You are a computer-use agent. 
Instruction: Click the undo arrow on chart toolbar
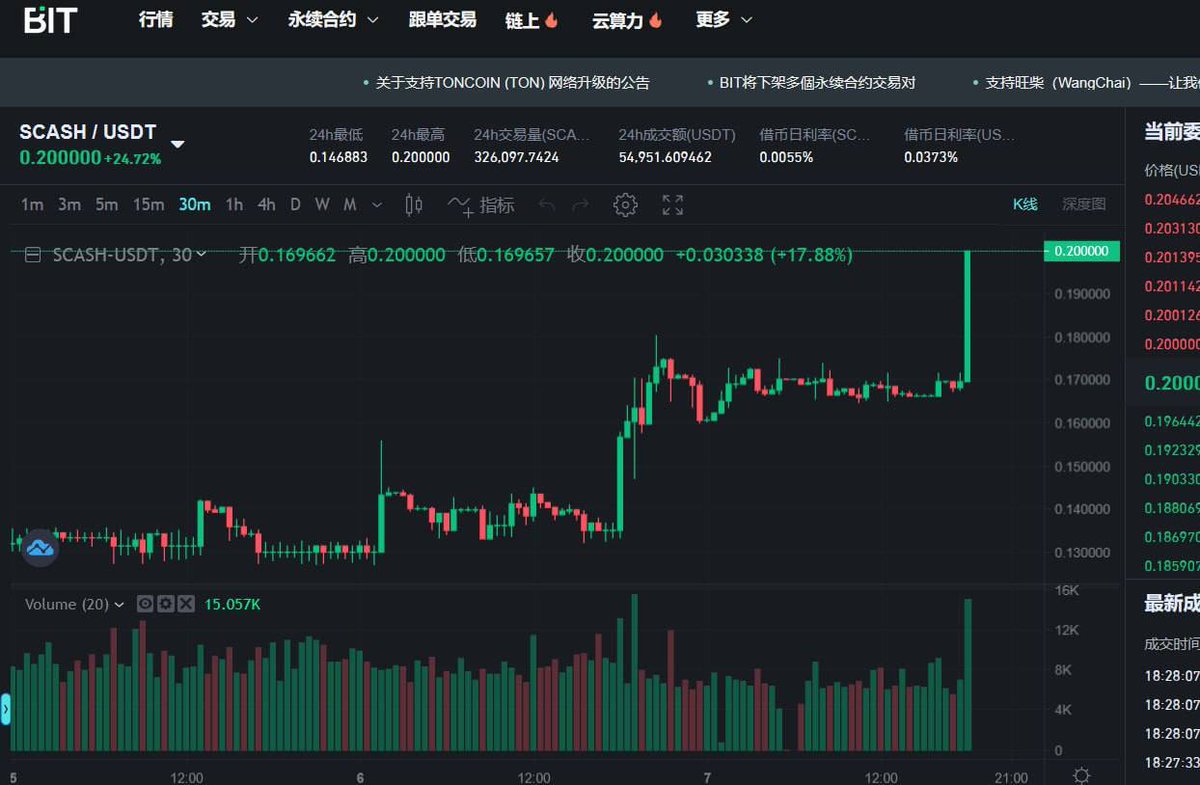546,205
